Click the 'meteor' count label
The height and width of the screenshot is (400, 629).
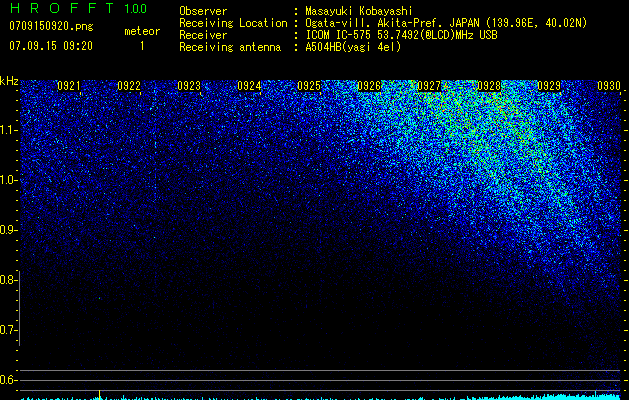[x=142, y=31]
